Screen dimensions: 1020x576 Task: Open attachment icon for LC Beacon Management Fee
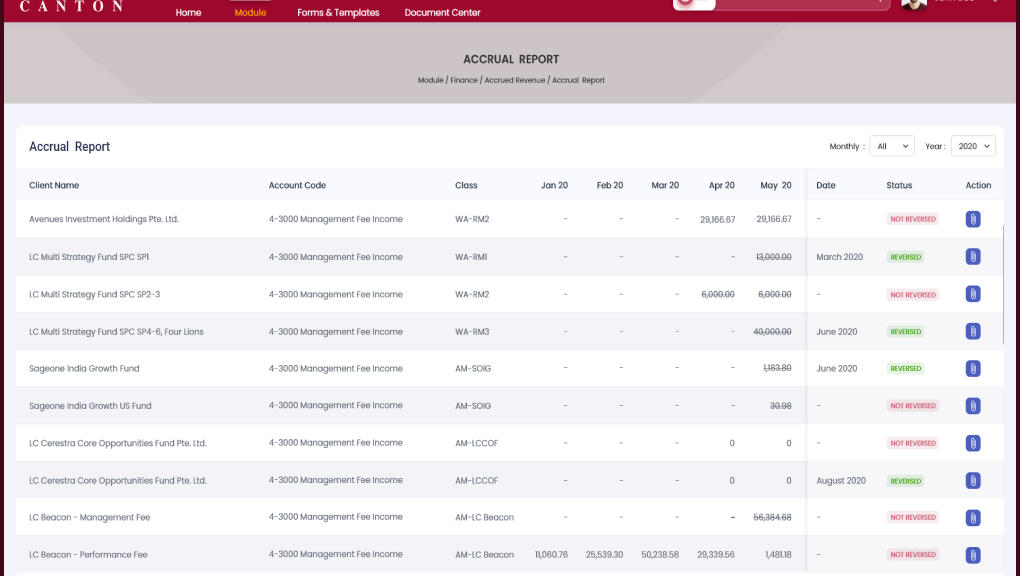pyautogui.click(x=973, y=518)
